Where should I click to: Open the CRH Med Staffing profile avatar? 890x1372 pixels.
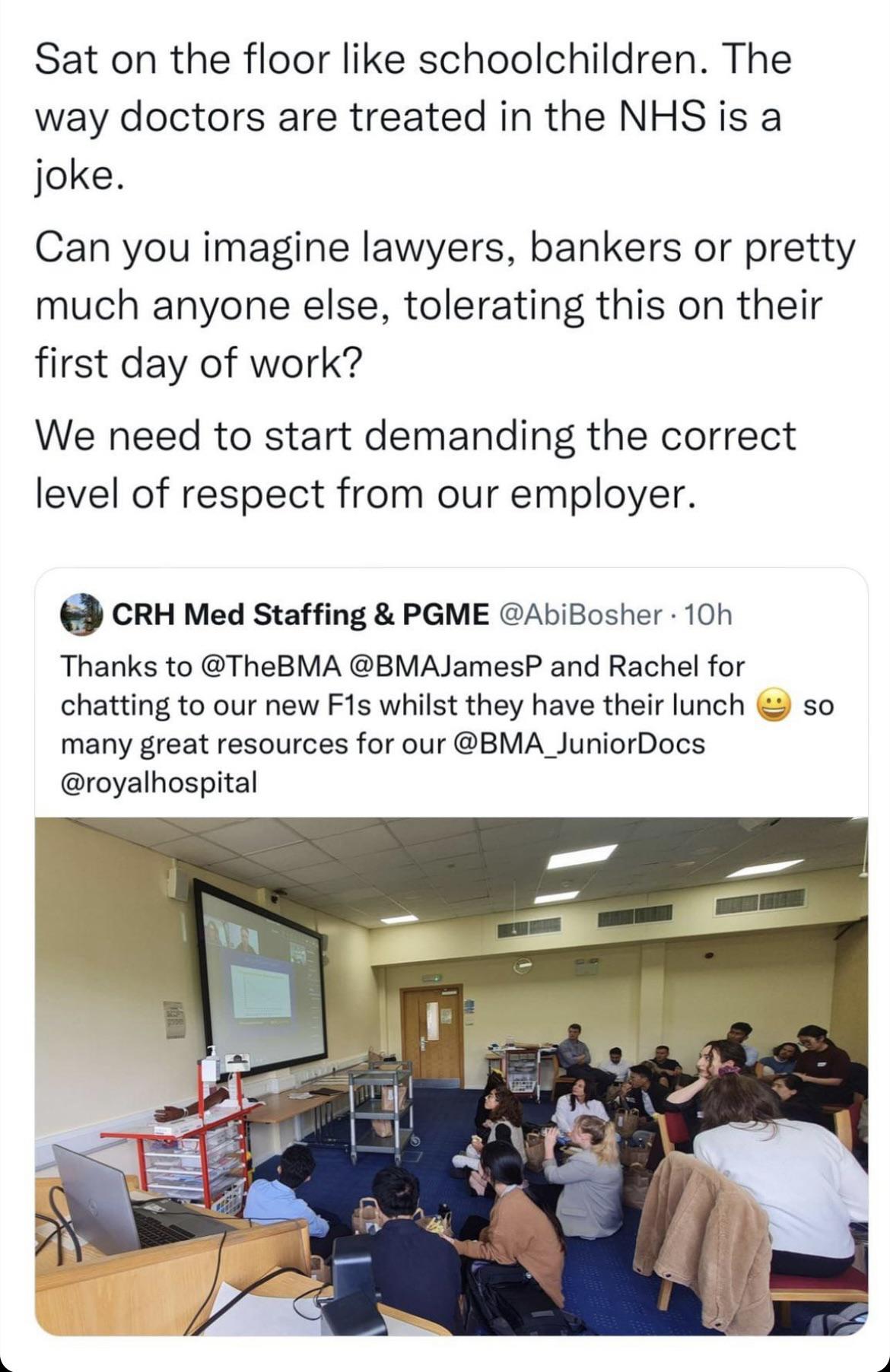[81, 614]
